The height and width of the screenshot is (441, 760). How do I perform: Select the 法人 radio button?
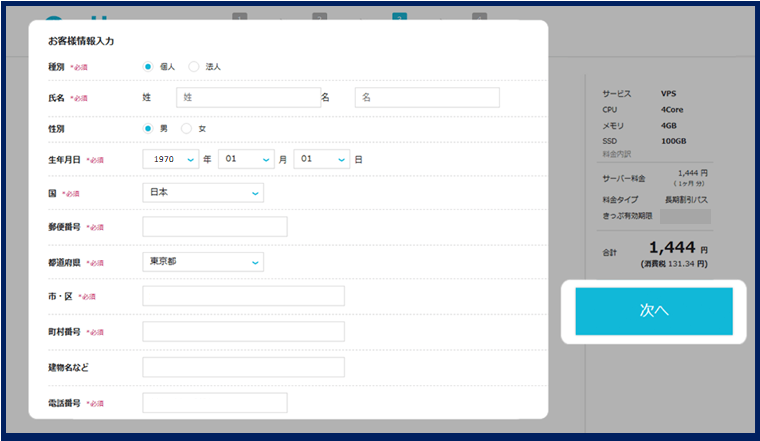194,67
